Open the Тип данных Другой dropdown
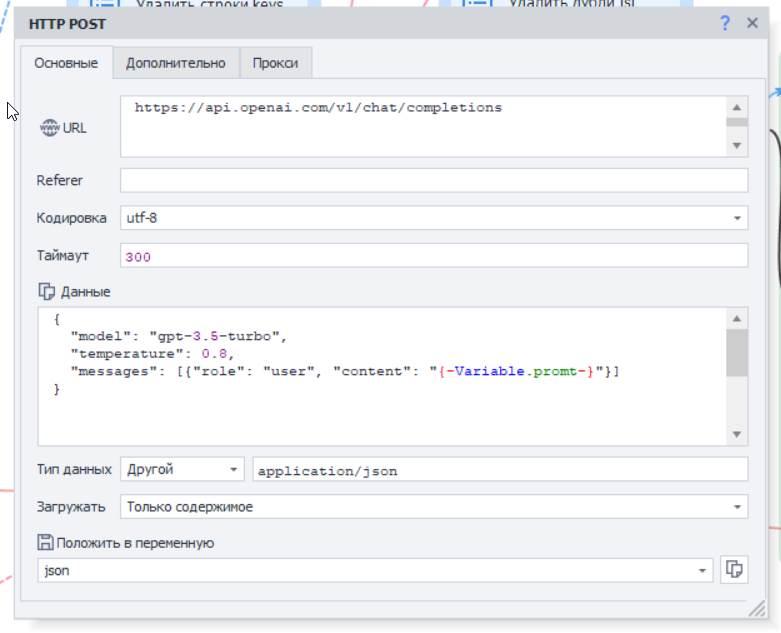Viewport: 781px width, 633px height. (182, 469)
